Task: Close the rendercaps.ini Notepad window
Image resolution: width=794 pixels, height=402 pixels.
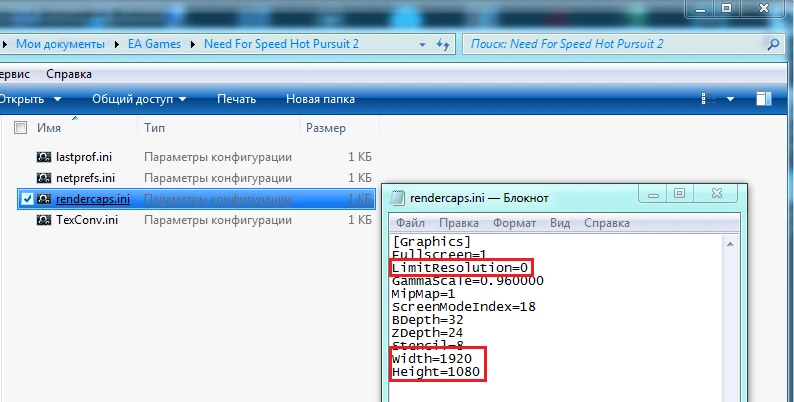Action: 717,193
